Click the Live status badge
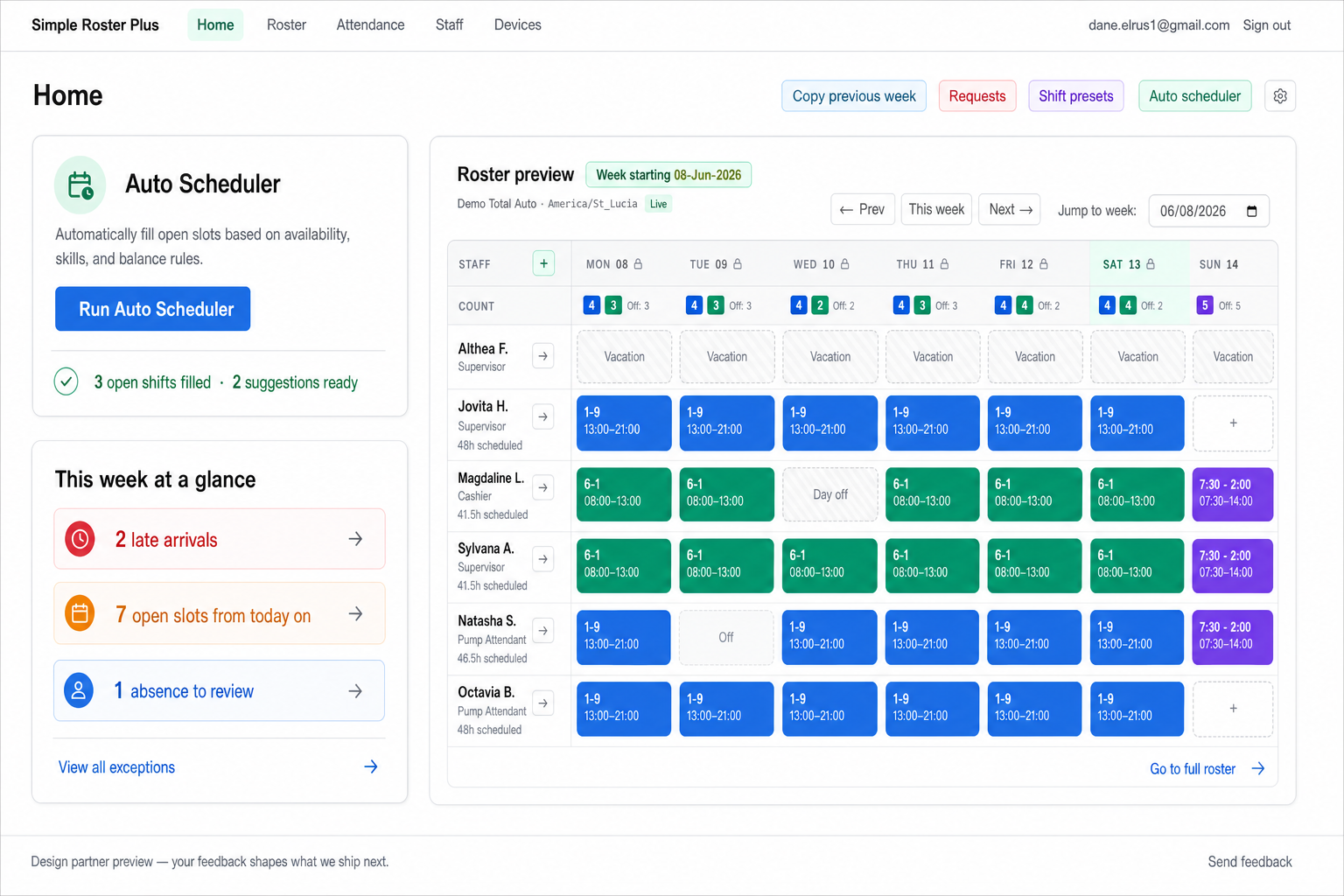This screenshot has height=896, width=1344. tap(659, 204)
